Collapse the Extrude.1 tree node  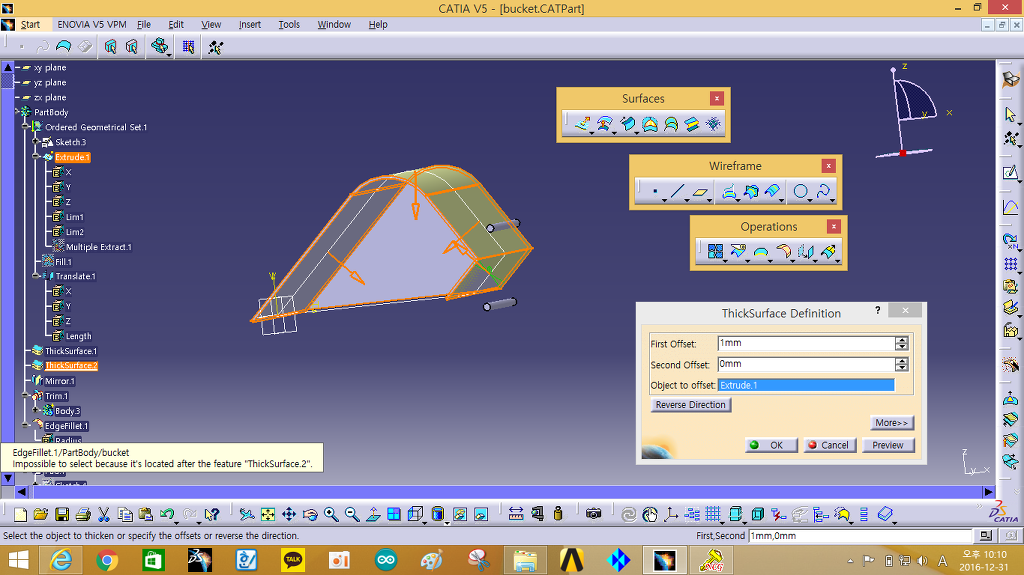[x=37, y=157]
